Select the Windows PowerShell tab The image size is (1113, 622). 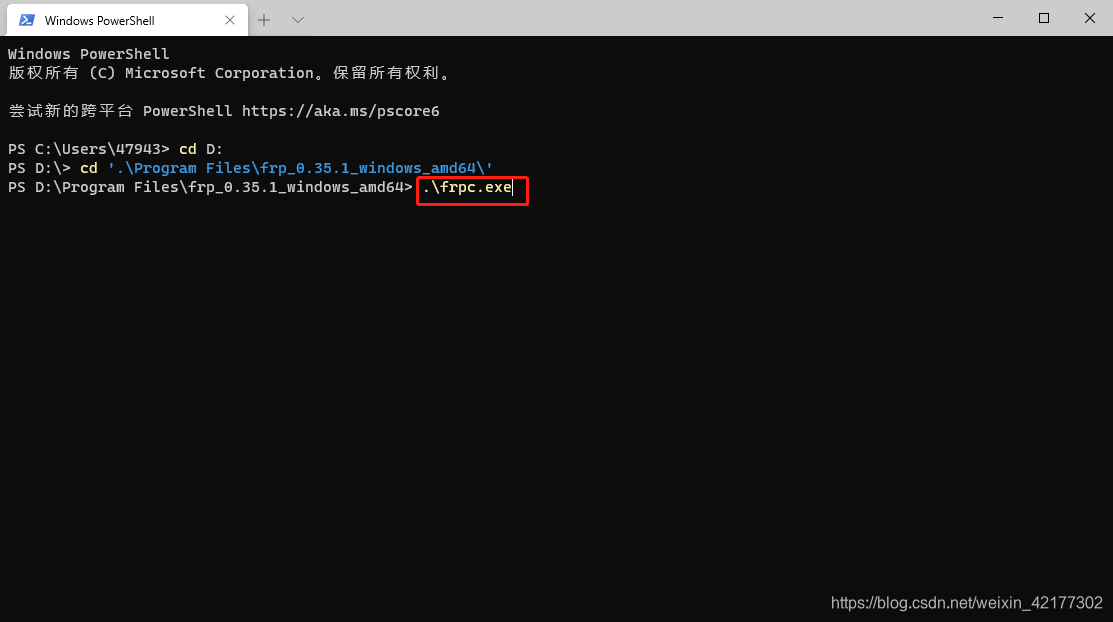(x=110, y=19)
